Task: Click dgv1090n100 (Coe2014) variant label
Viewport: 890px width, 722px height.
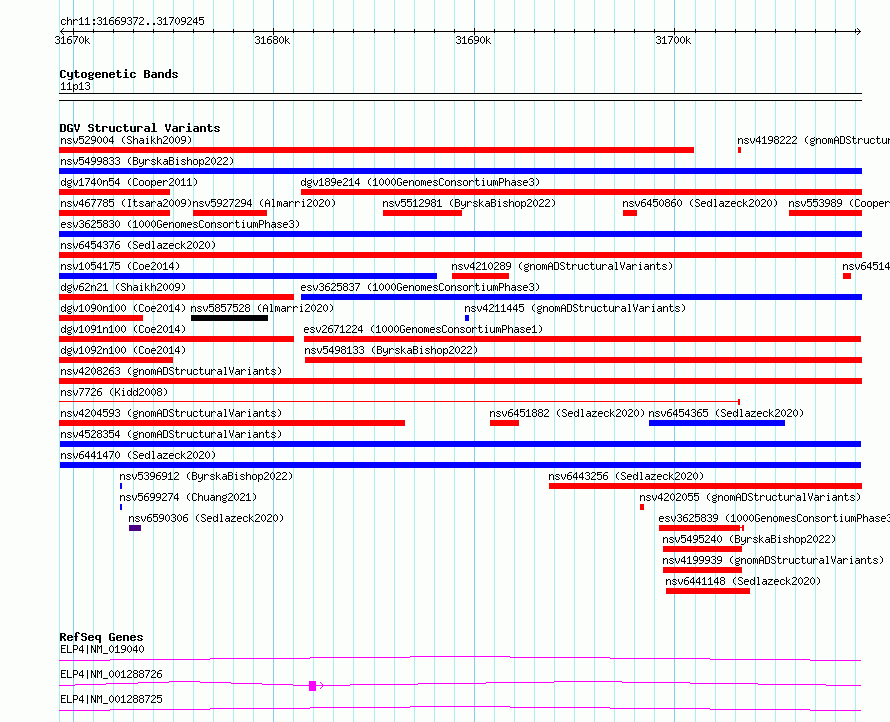Action: [x=123, y=308]
